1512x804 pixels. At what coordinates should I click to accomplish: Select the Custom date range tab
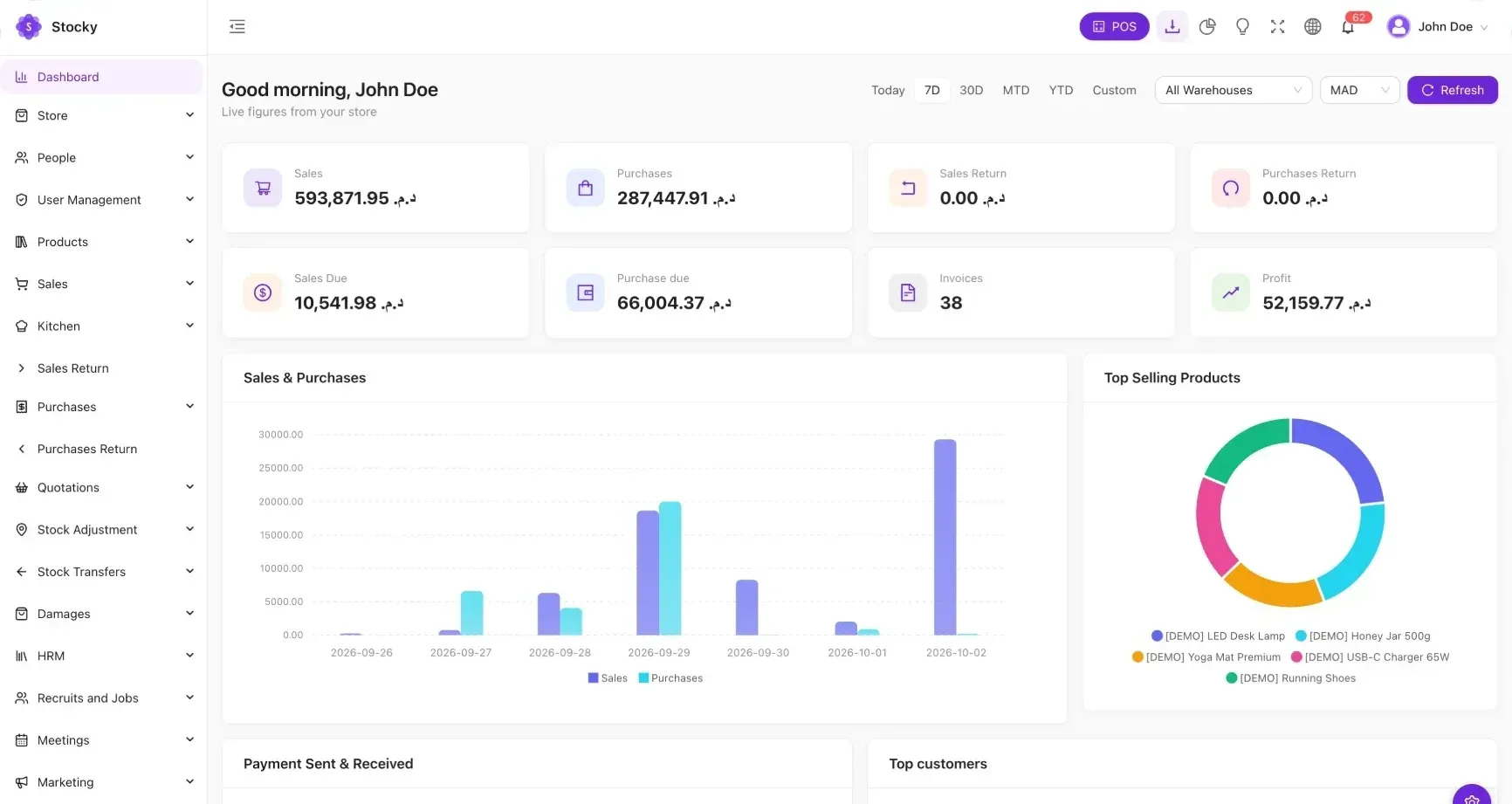coord(1114,90)
